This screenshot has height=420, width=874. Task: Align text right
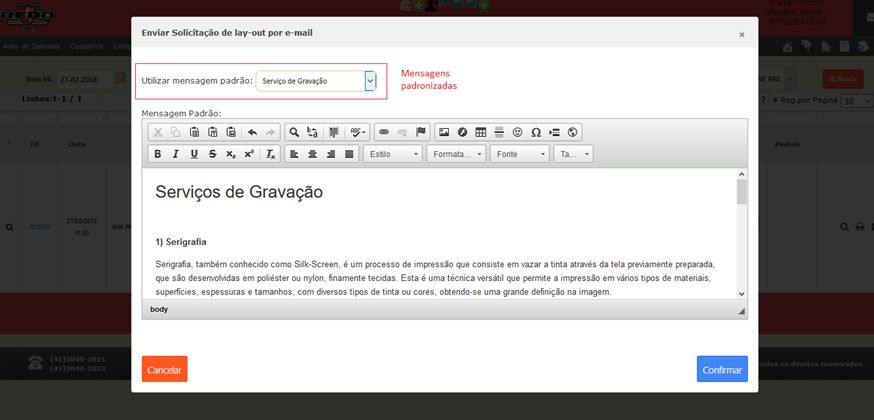[331, 154]
